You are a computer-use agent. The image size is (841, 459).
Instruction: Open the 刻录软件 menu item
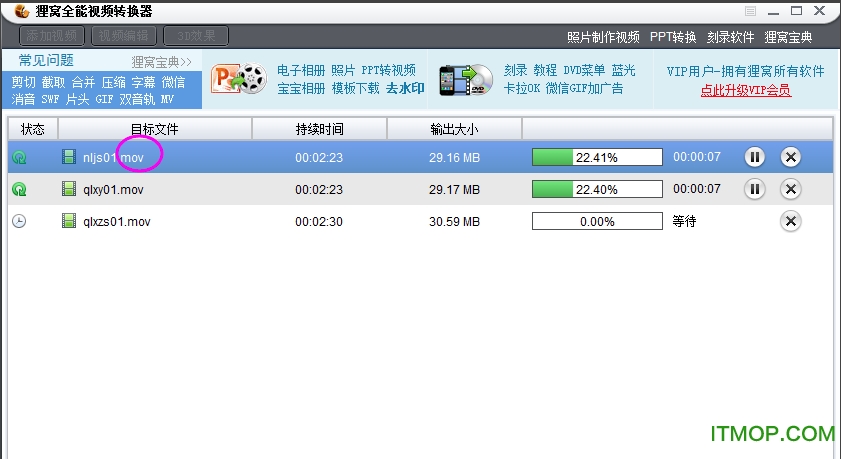(x=730, y=37)
